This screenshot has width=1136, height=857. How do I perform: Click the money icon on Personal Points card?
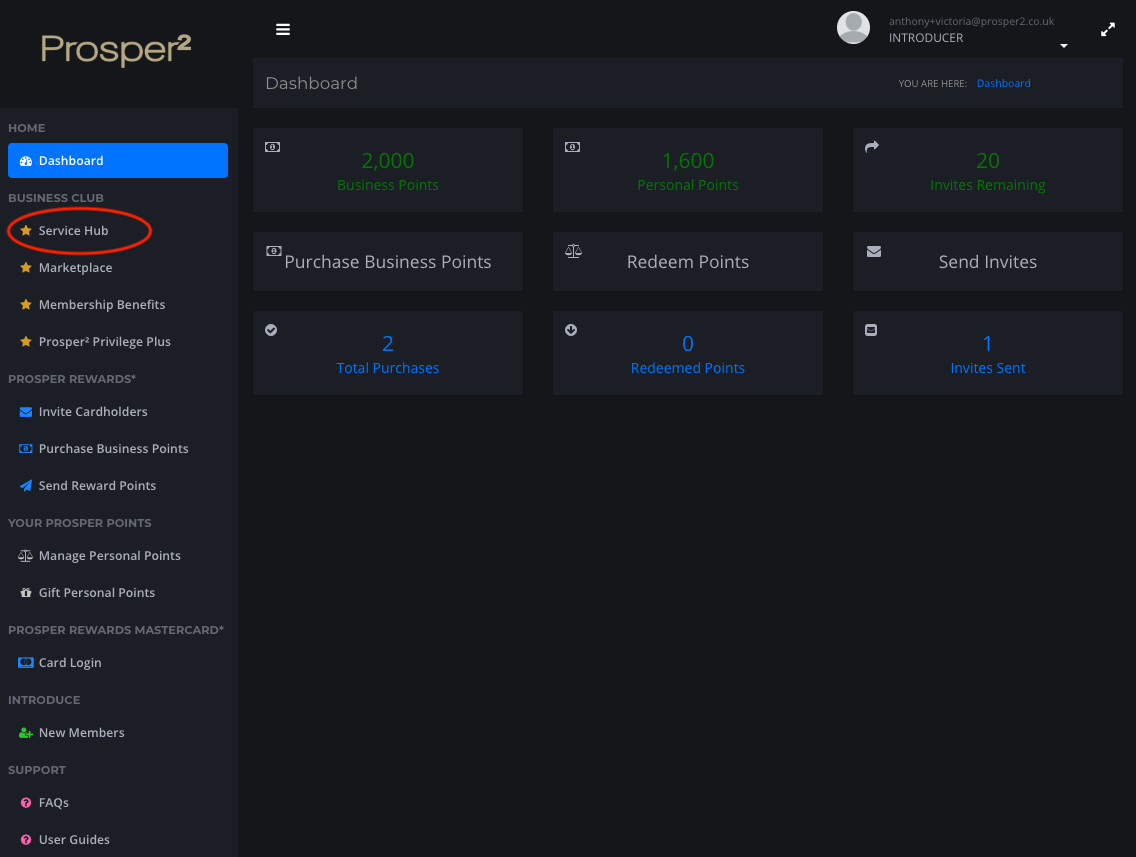[x=572, y=147]
